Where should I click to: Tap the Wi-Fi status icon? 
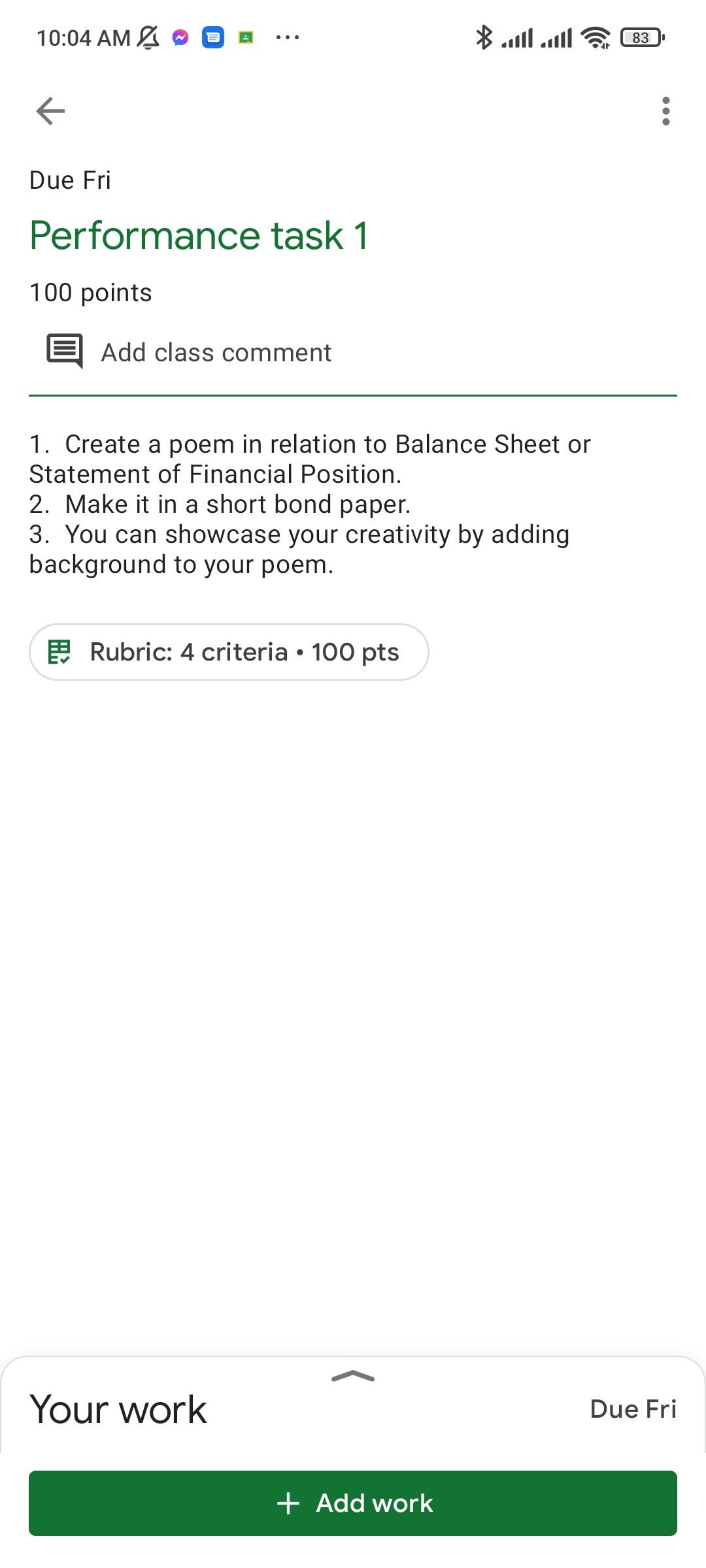[596, 38]
